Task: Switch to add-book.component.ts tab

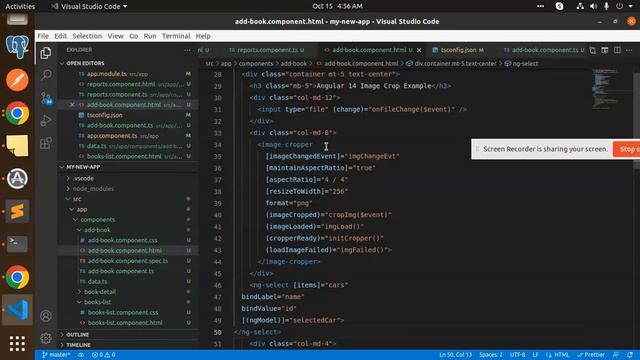Action: 544,50
